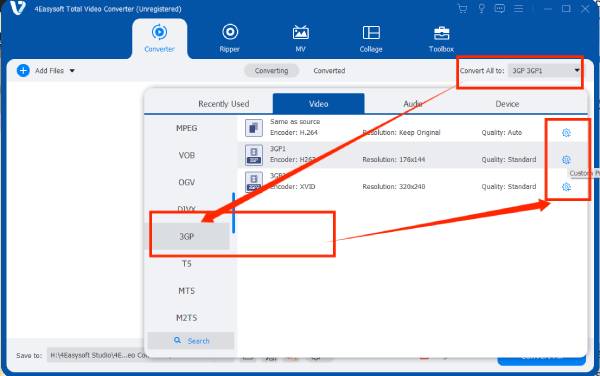Open the Converter tab
Image resolution: width=600 pixels, height=376 pixels.
pos(160,39)
